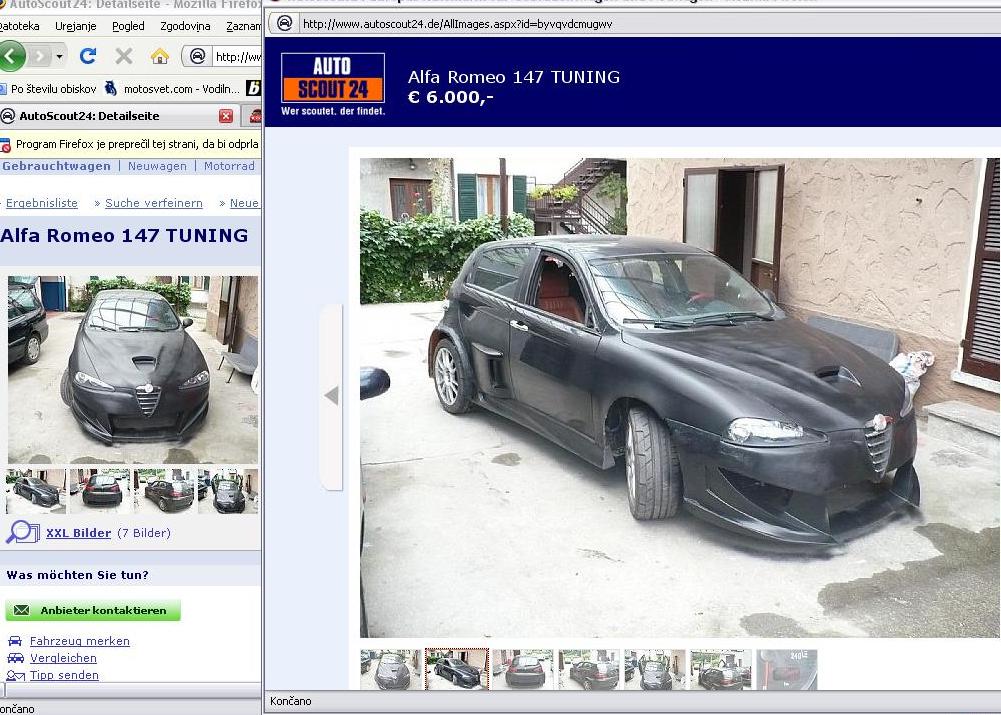This screenshot has width=1001, height=715.
Task: Click the Stop loading X icon
Action: (124, 56)
